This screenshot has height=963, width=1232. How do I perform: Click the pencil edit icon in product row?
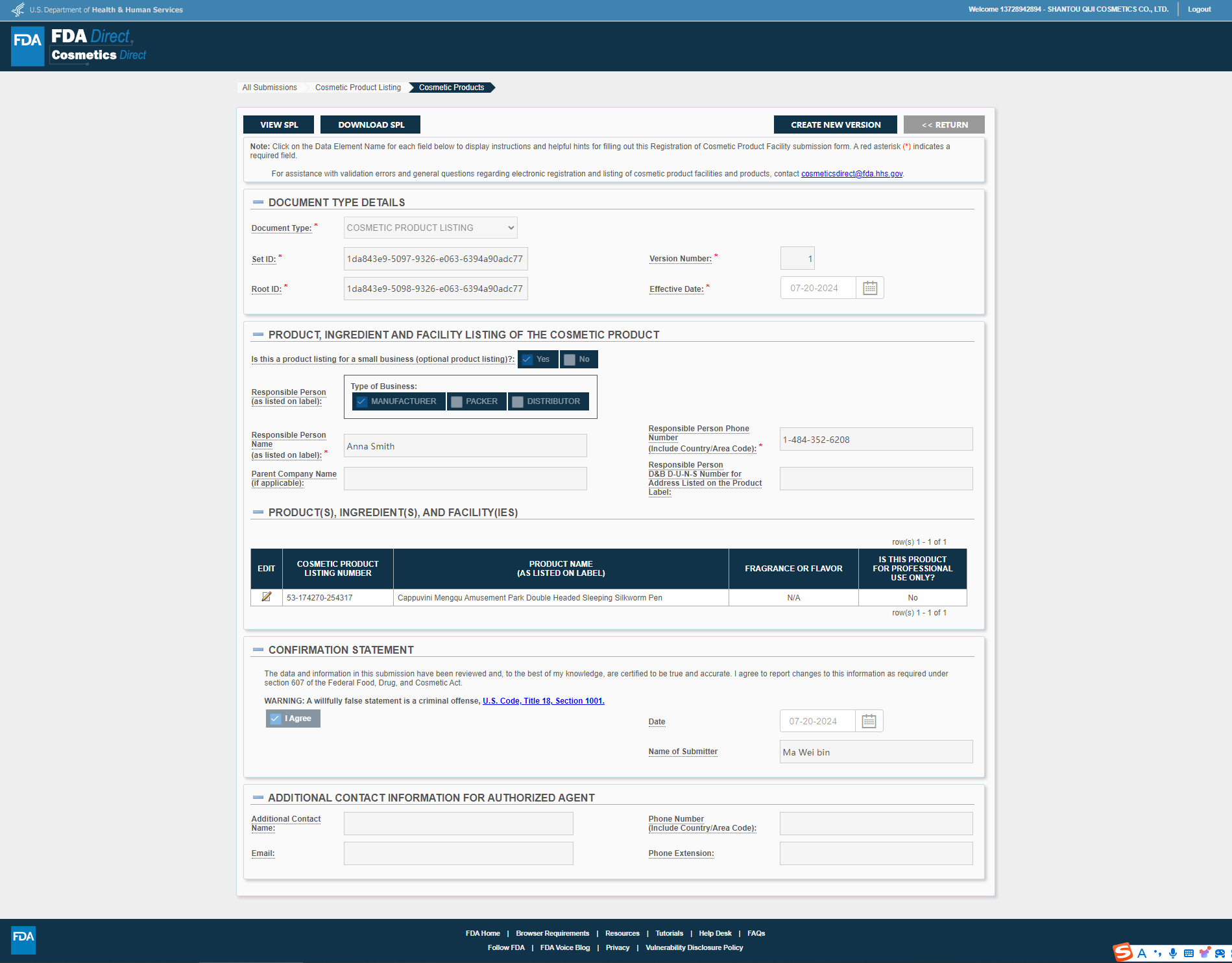266,597
